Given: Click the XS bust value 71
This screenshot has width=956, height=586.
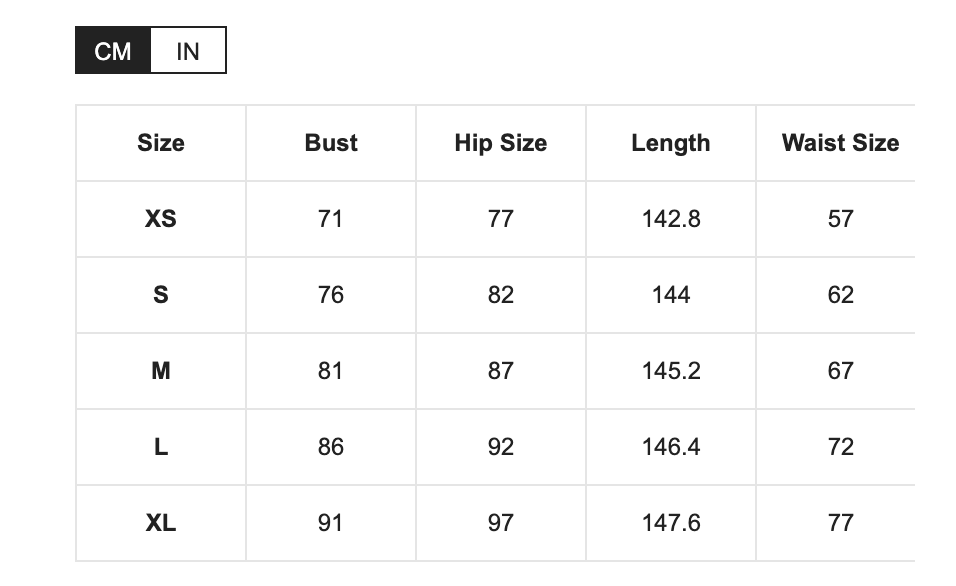Looking at the screenshot, I should point(331,219).
